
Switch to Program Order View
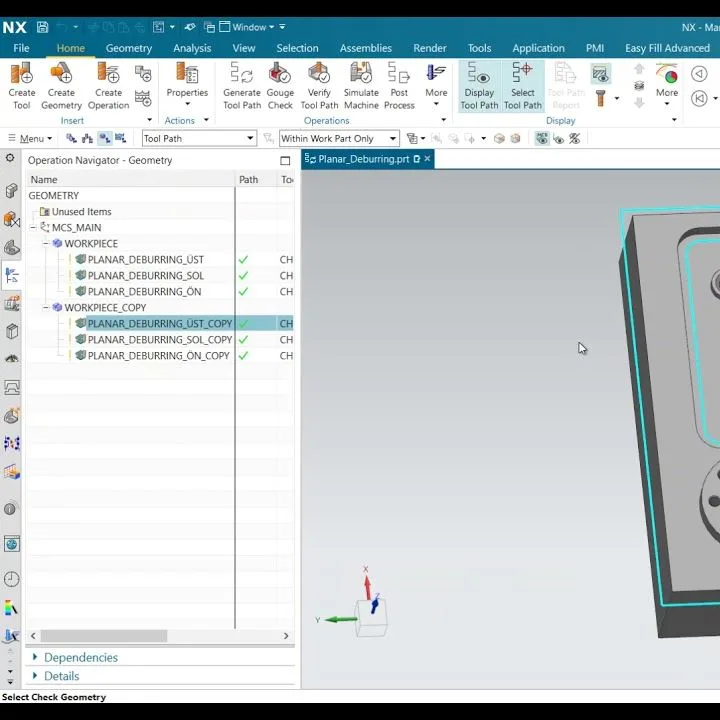(x=71, y=138)
